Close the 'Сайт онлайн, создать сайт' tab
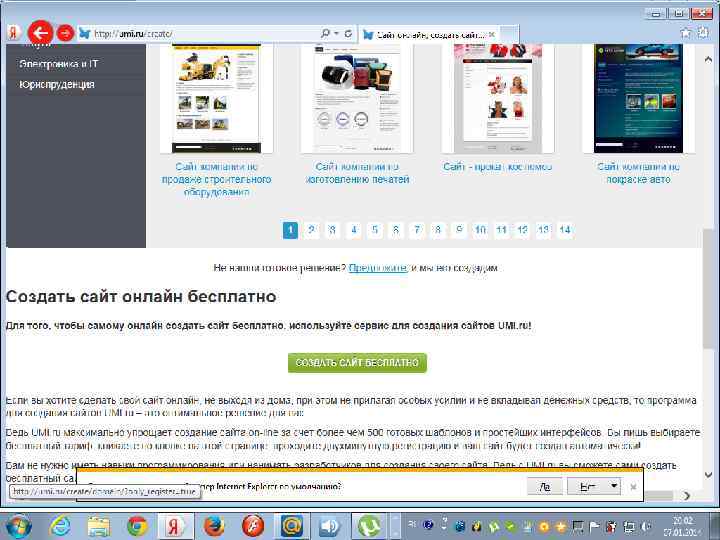This screenshot has height=540, width=720. coord(492,34)
